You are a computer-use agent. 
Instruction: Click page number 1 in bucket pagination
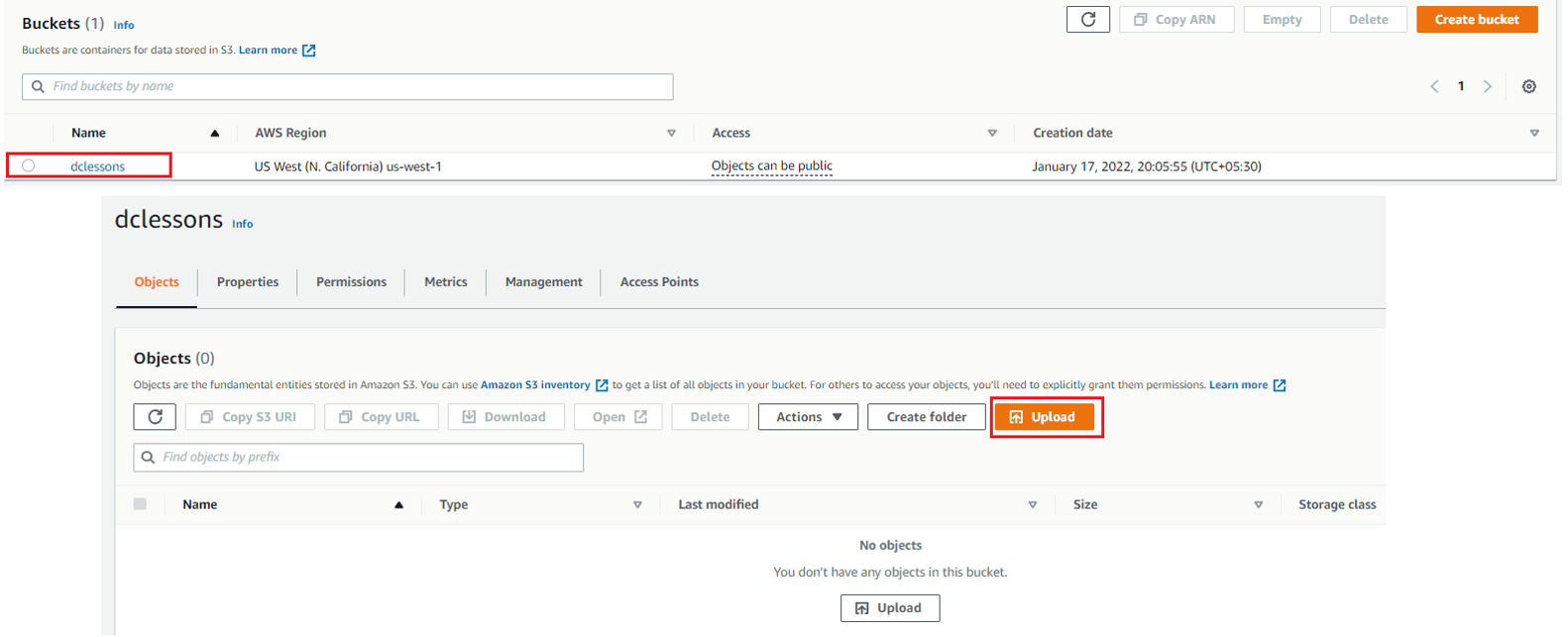coord(1461,86)
